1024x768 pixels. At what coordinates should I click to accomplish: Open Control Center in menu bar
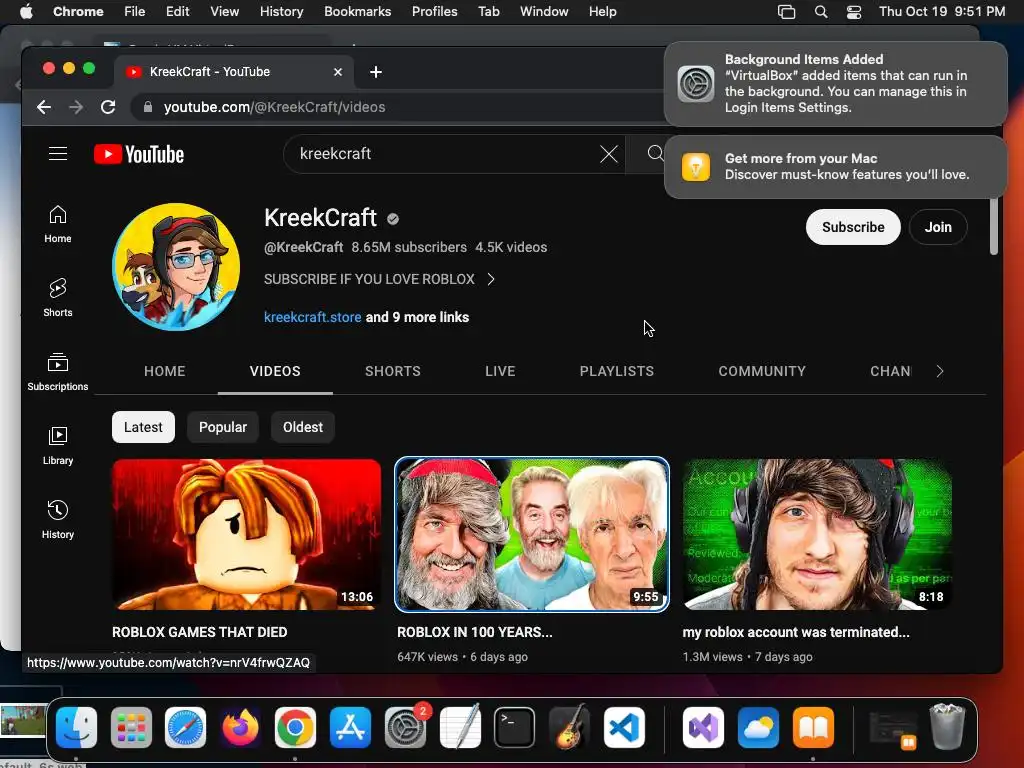(854, 12)
